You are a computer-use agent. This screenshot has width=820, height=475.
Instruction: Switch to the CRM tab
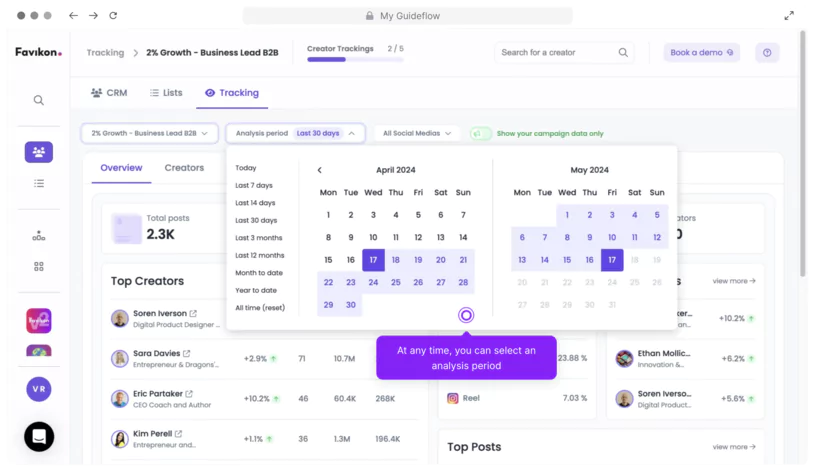[x=109, y=93]
